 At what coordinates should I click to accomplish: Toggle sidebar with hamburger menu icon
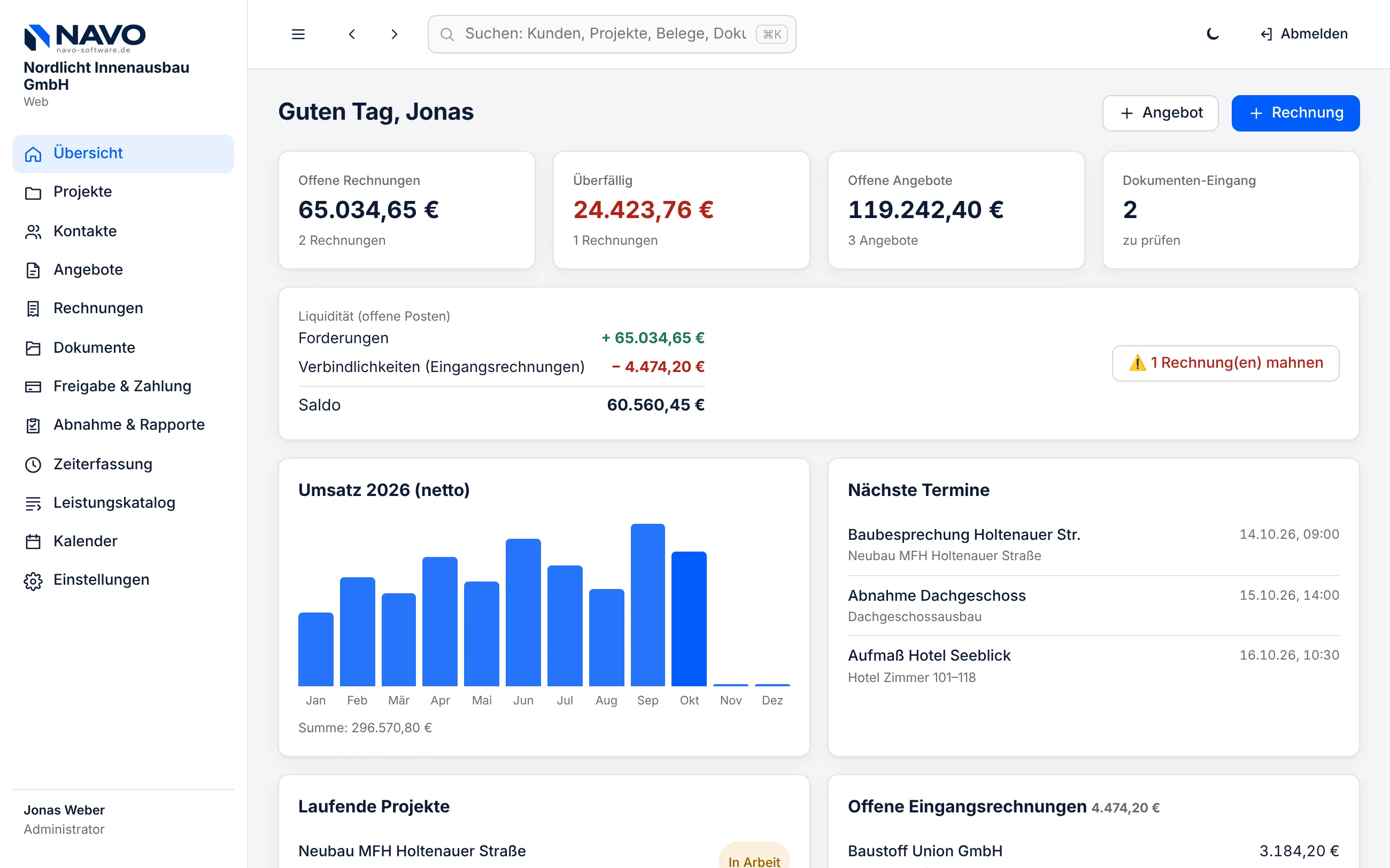[298, 34]
